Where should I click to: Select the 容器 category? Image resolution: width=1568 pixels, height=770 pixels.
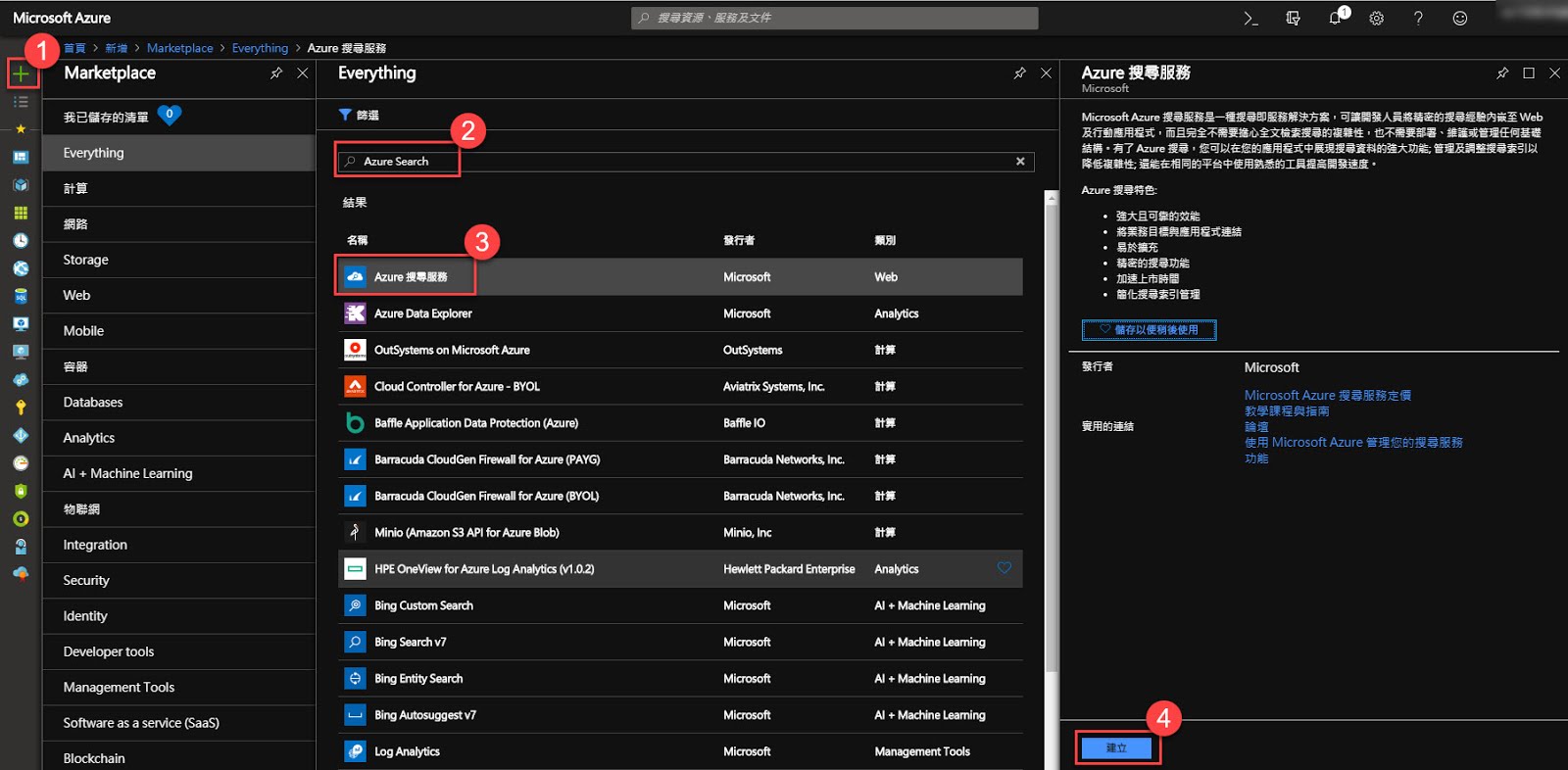pos(178,366)
